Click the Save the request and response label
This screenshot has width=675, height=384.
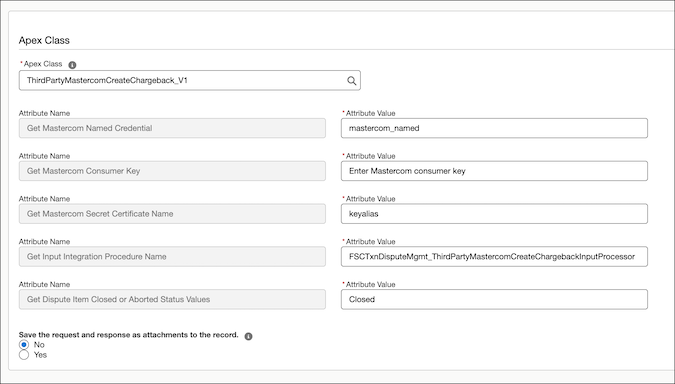click(x=128, y=334)
